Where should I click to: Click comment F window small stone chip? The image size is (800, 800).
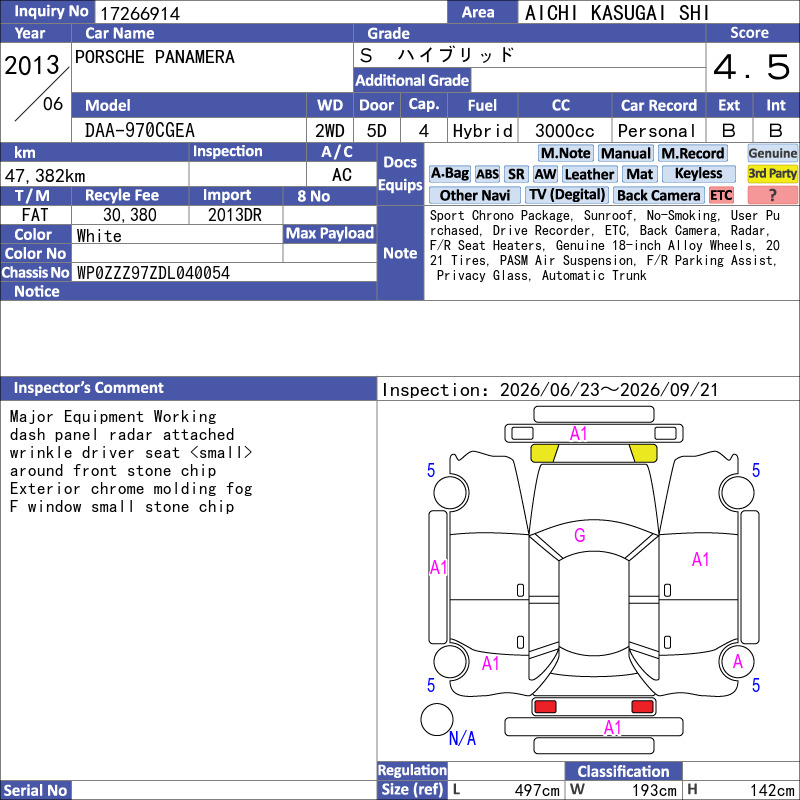pos(122,507)
